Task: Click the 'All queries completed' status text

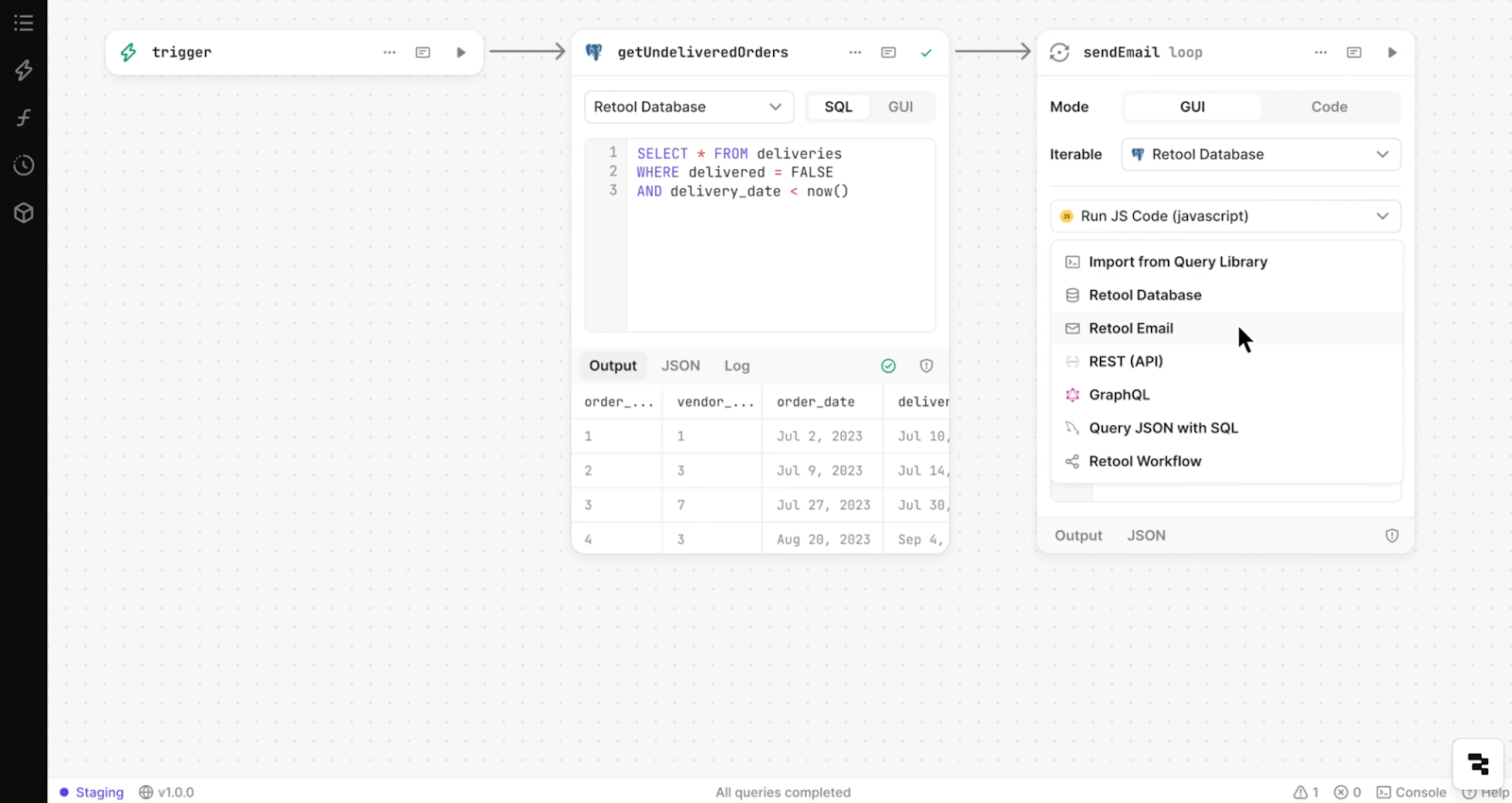Action: tap(783, 792)
